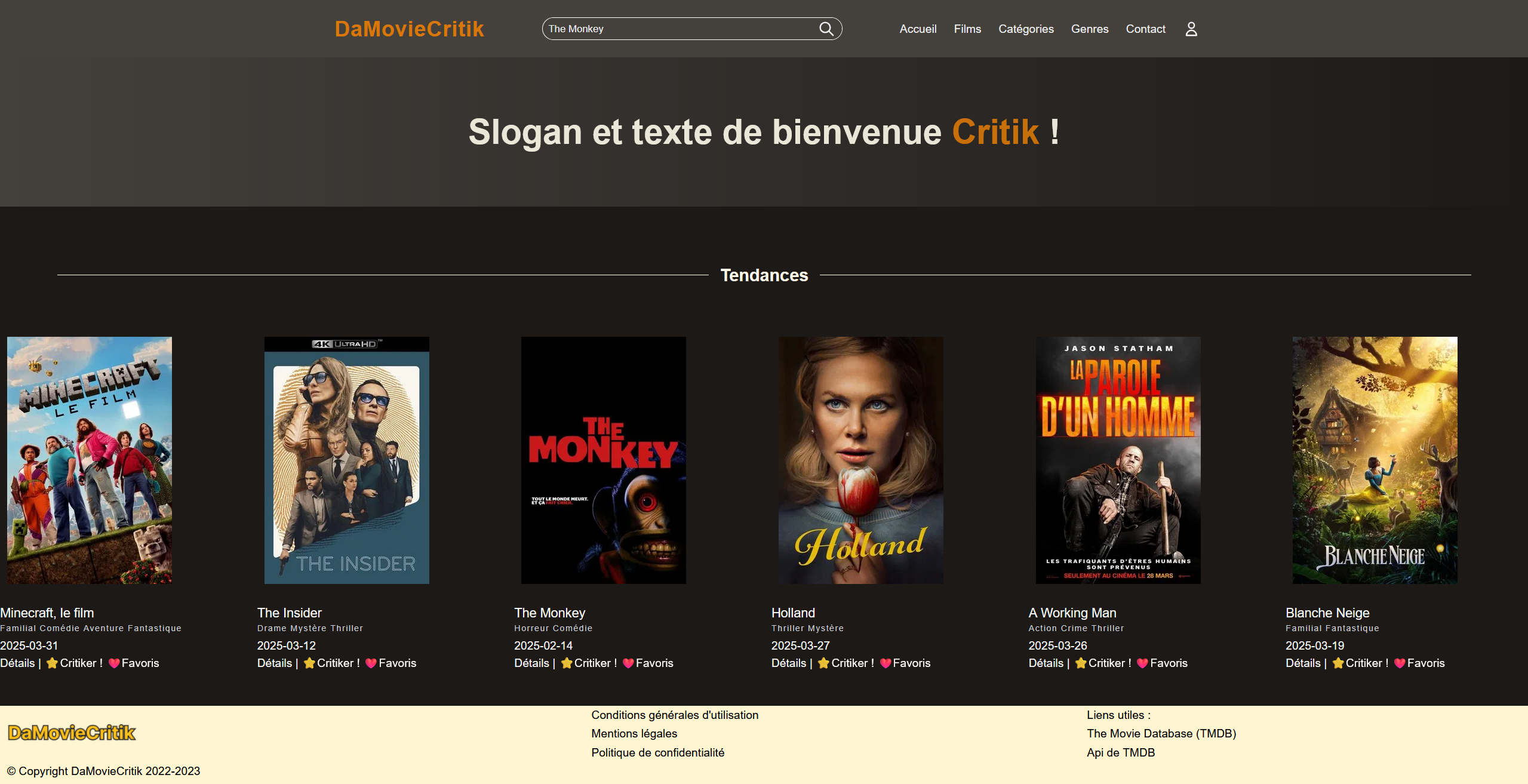The width and height of the screenshot is (1528, 784).
Task: Click the footer DaMovieCritik logo
Action: [x=72, y=733]
